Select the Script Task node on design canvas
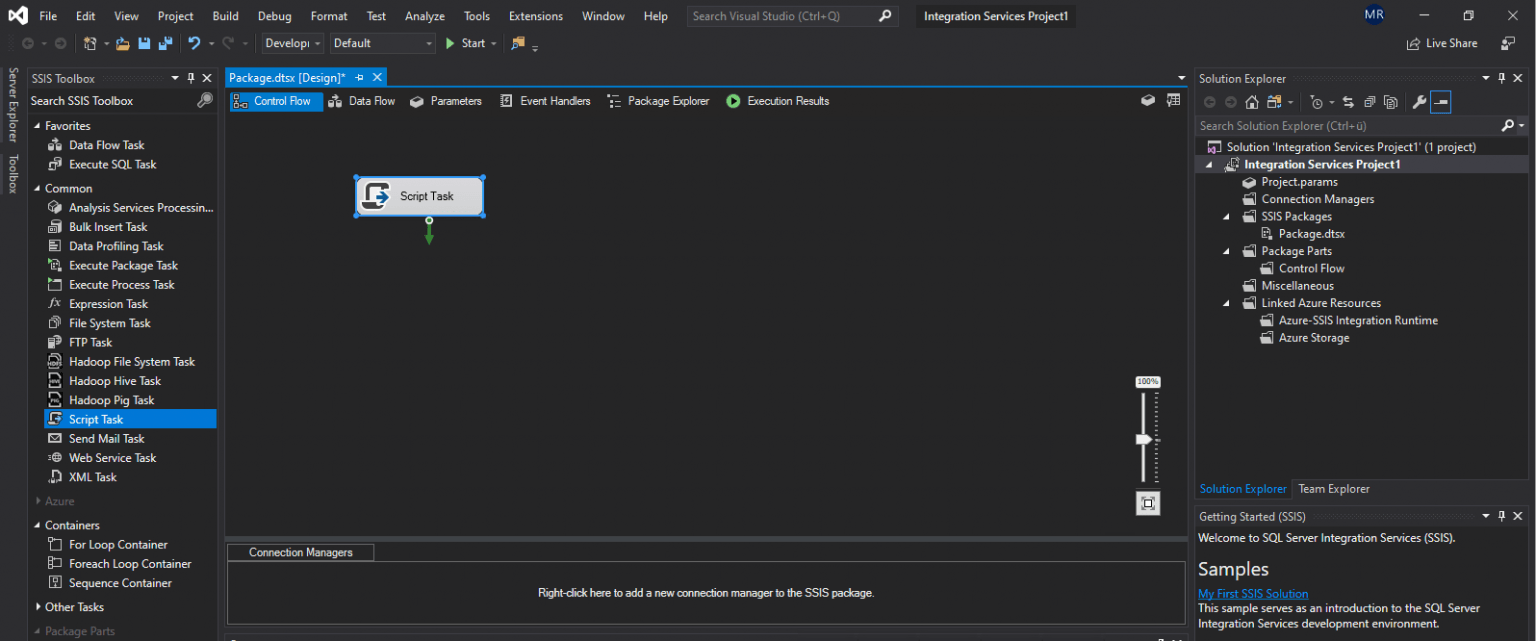This screenshot has width=1536, height=641. pos(420,196)
